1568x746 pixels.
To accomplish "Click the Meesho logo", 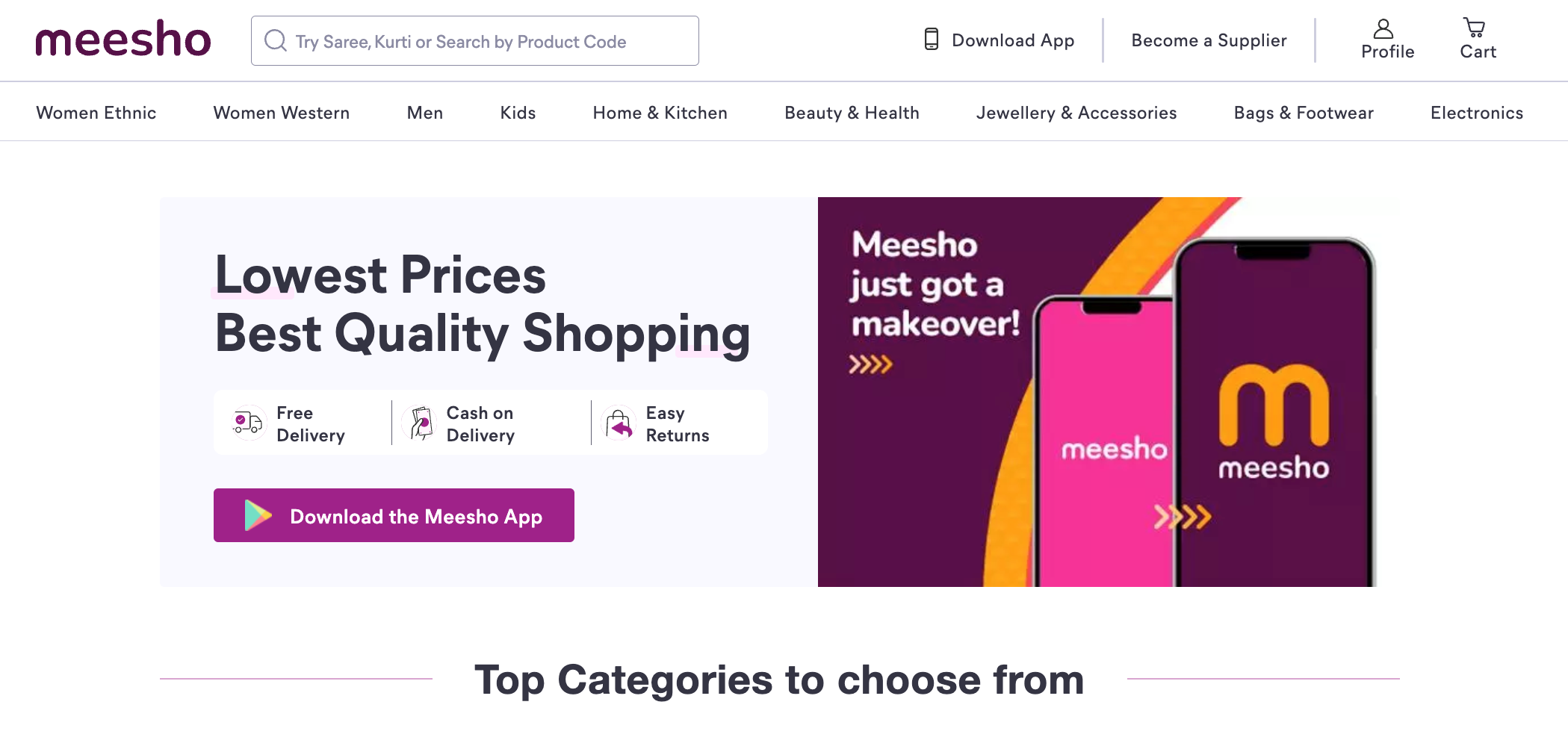I will [x=123, y=40].
